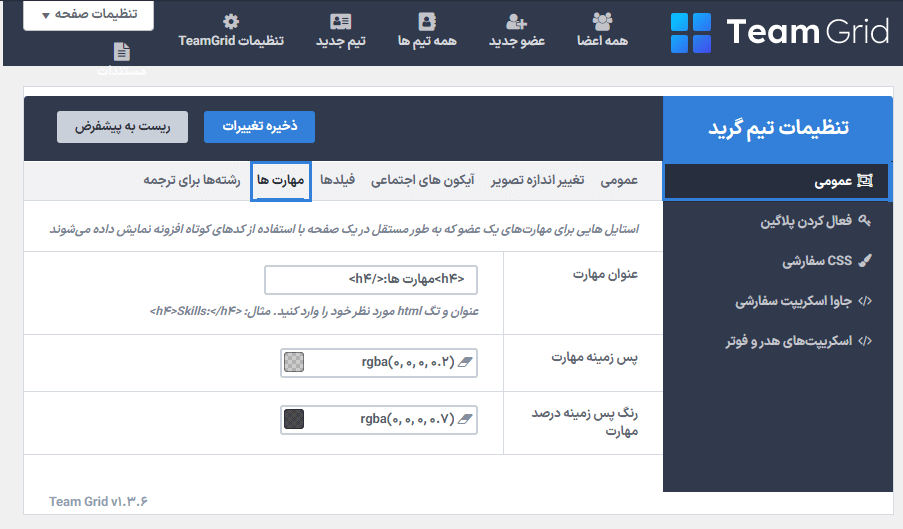
Task: Open همه اعضا (all members) icon
Action: (x=602, y=21)
